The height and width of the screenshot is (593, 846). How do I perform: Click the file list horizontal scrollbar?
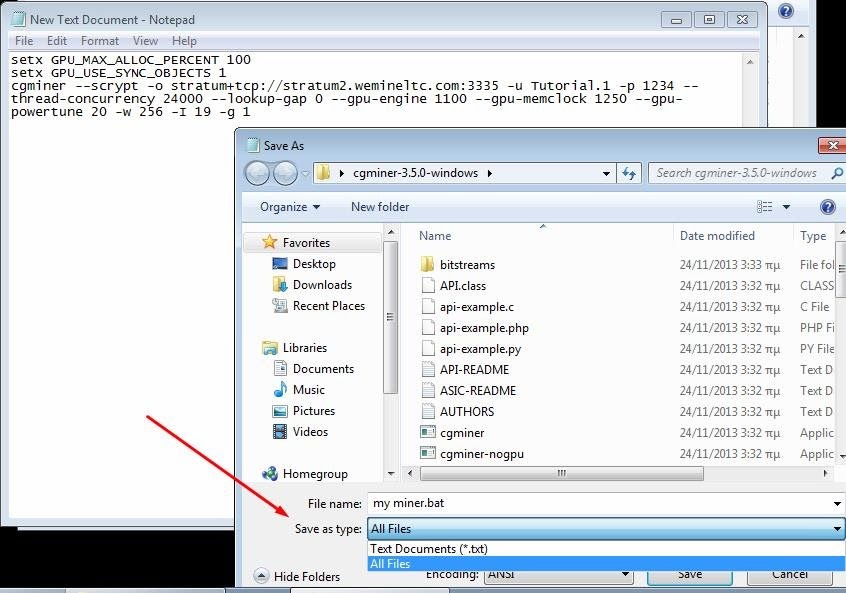click(562, 474)
